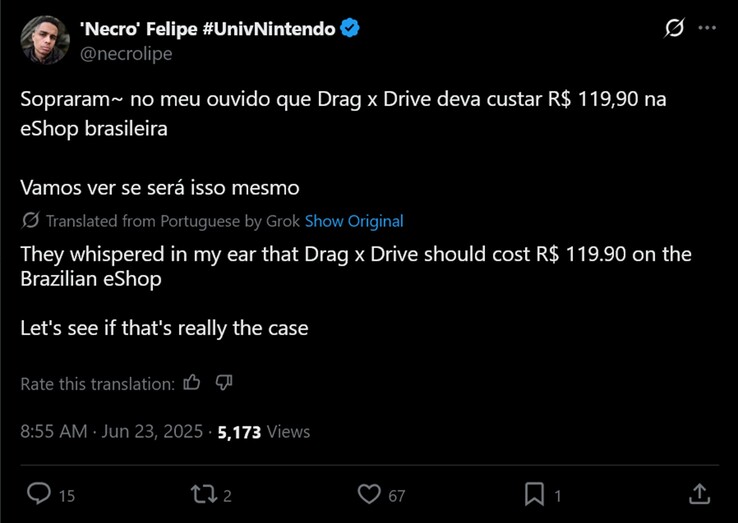Bookmark this tweet
Image resolution: width=738 pixels, height=523 pixels.
pyautogui.click(x=535, y=494)
